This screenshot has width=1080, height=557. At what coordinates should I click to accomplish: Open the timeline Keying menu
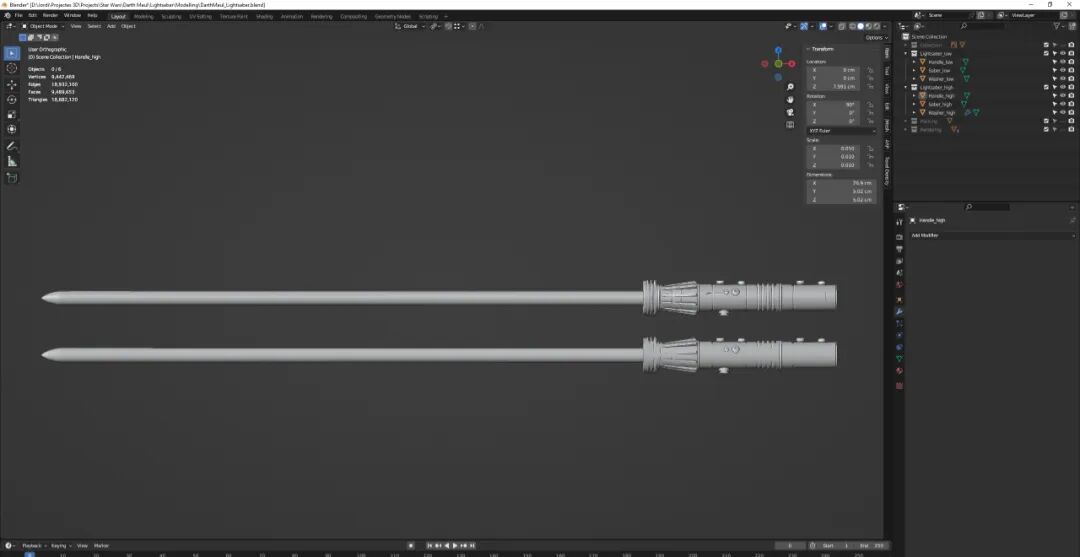tap(60, 545)
